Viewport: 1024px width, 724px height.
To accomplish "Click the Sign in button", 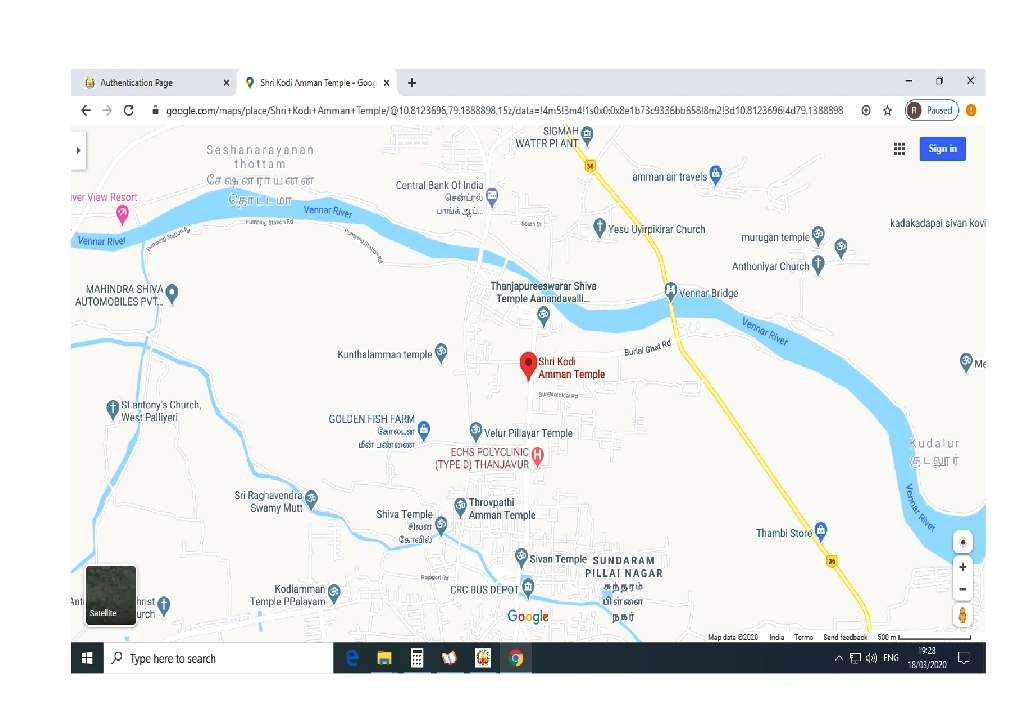I will (x=942, y=149).
